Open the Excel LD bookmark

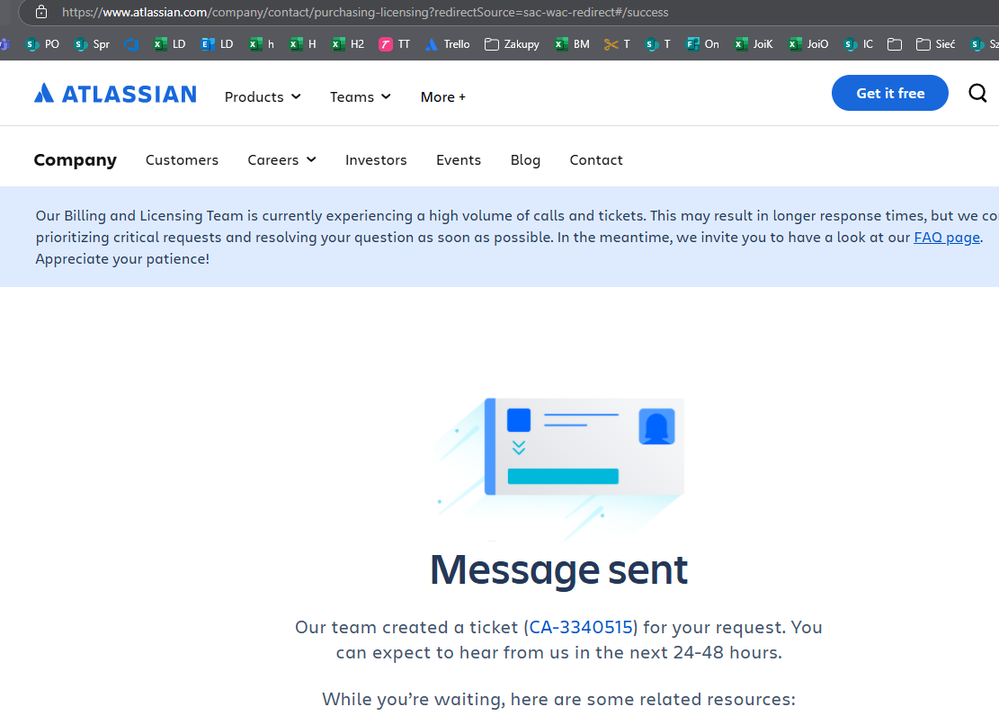[169, 44]
